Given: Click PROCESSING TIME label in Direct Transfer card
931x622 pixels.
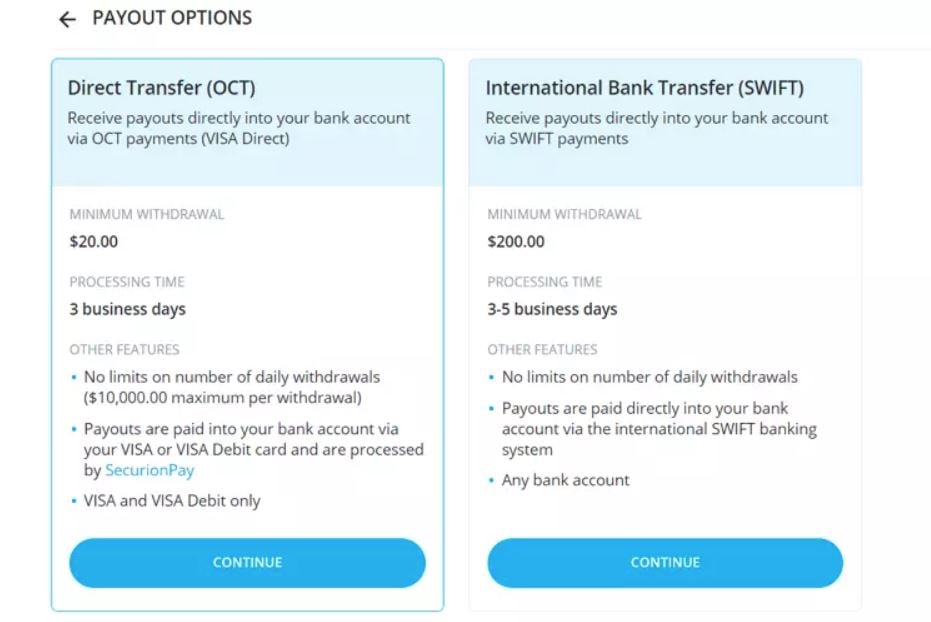Looking at the screenshot, I should 127,282.
